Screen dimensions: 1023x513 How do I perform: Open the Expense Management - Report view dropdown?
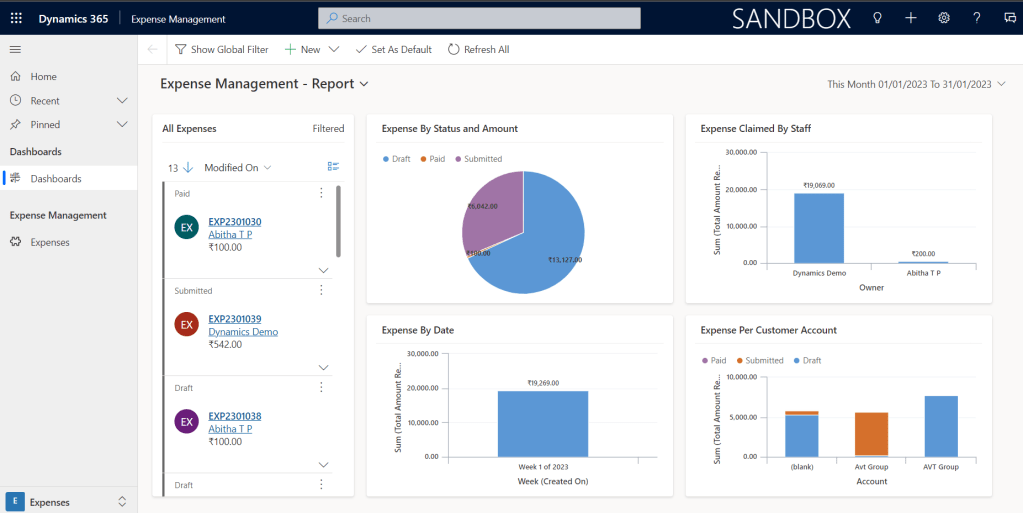364,84
